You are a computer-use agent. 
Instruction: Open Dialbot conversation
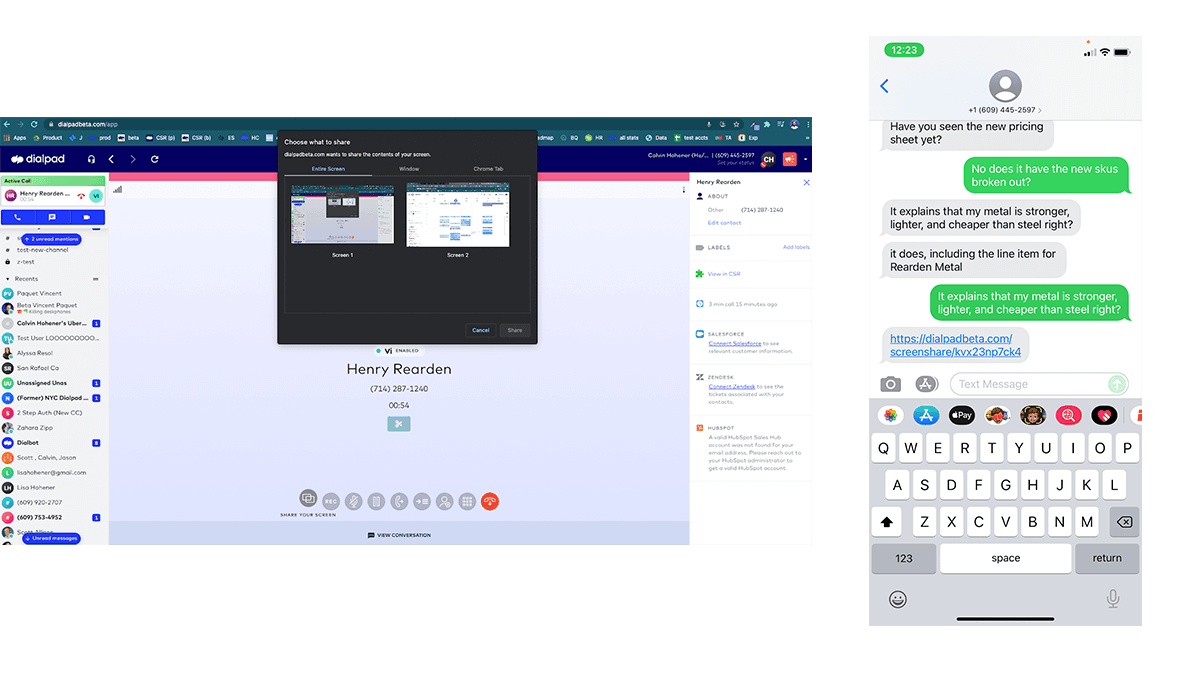click(x=28, y=443)
